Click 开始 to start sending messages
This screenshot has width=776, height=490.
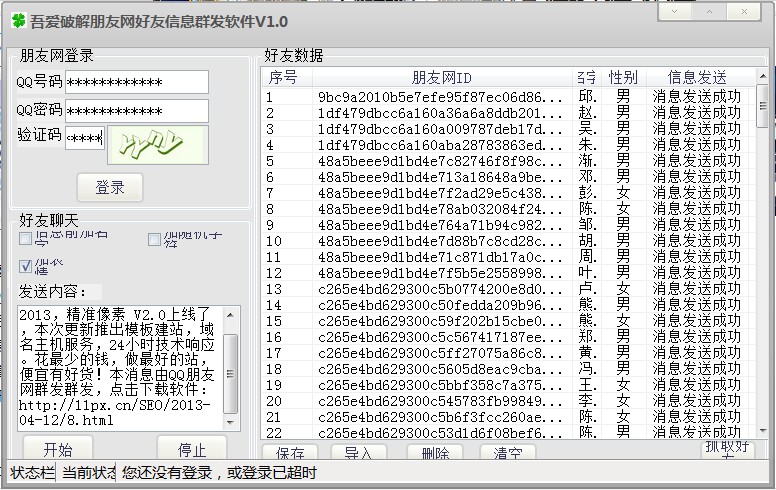[58, 448]
